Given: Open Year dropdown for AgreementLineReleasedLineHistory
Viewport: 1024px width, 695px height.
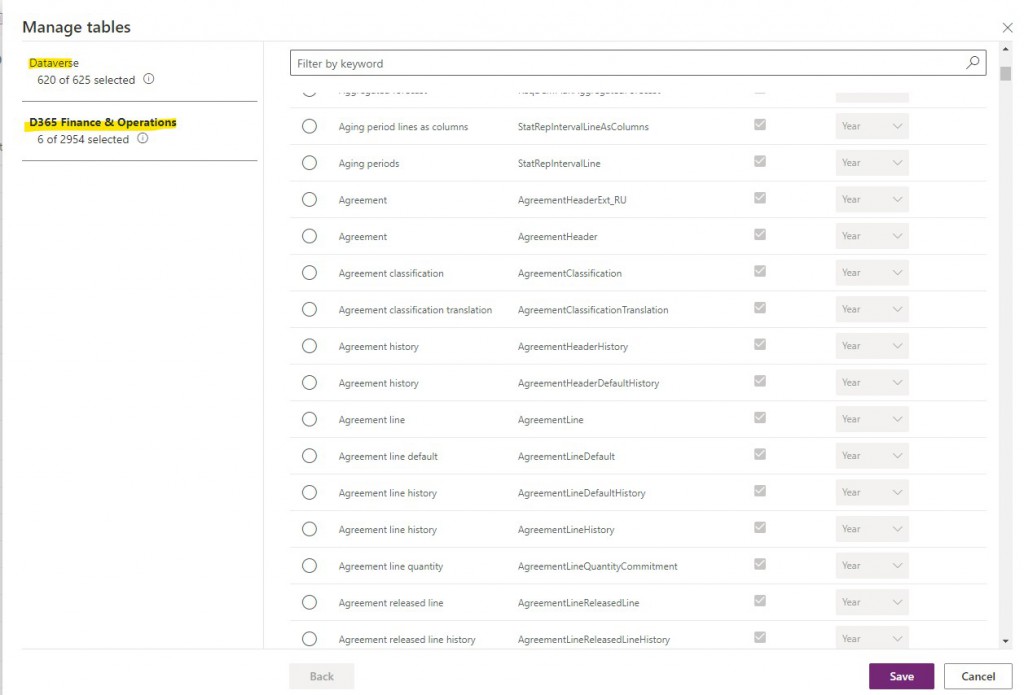Looking at the screenshot, I should click(x=872, y=638).
